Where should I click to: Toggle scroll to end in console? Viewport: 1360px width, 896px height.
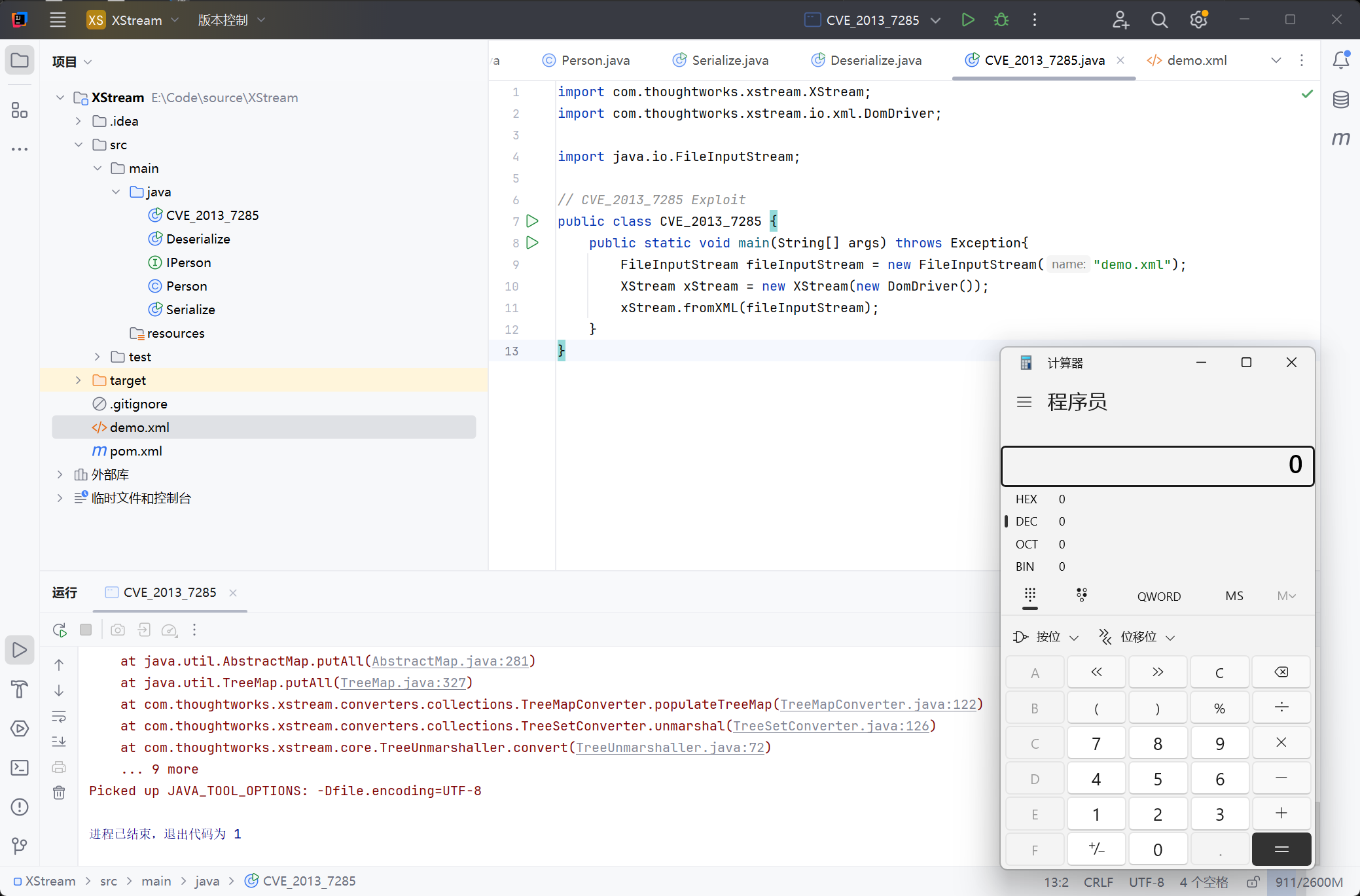59,741
